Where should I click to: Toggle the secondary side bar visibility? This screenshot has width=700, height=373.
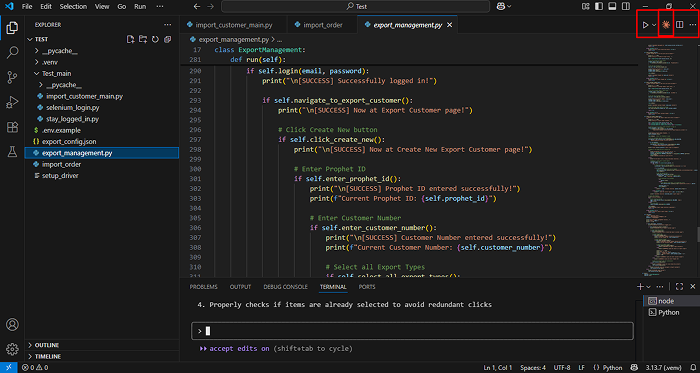625,6
